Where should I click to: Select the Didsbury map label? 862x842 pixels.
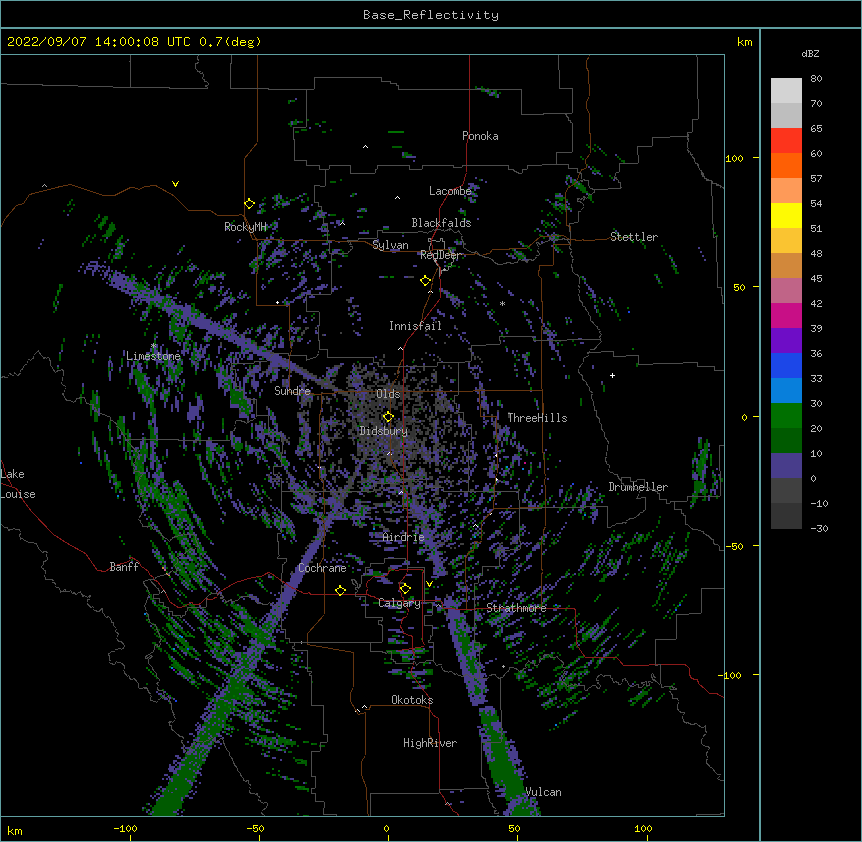tap(383, 431)
